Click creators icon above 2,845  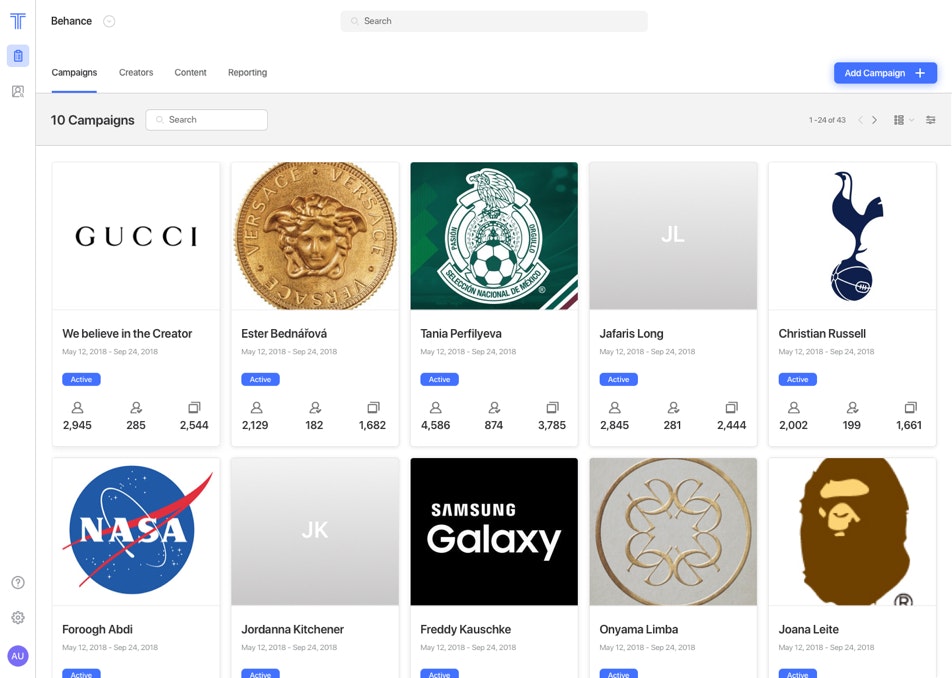pos(614,407)
